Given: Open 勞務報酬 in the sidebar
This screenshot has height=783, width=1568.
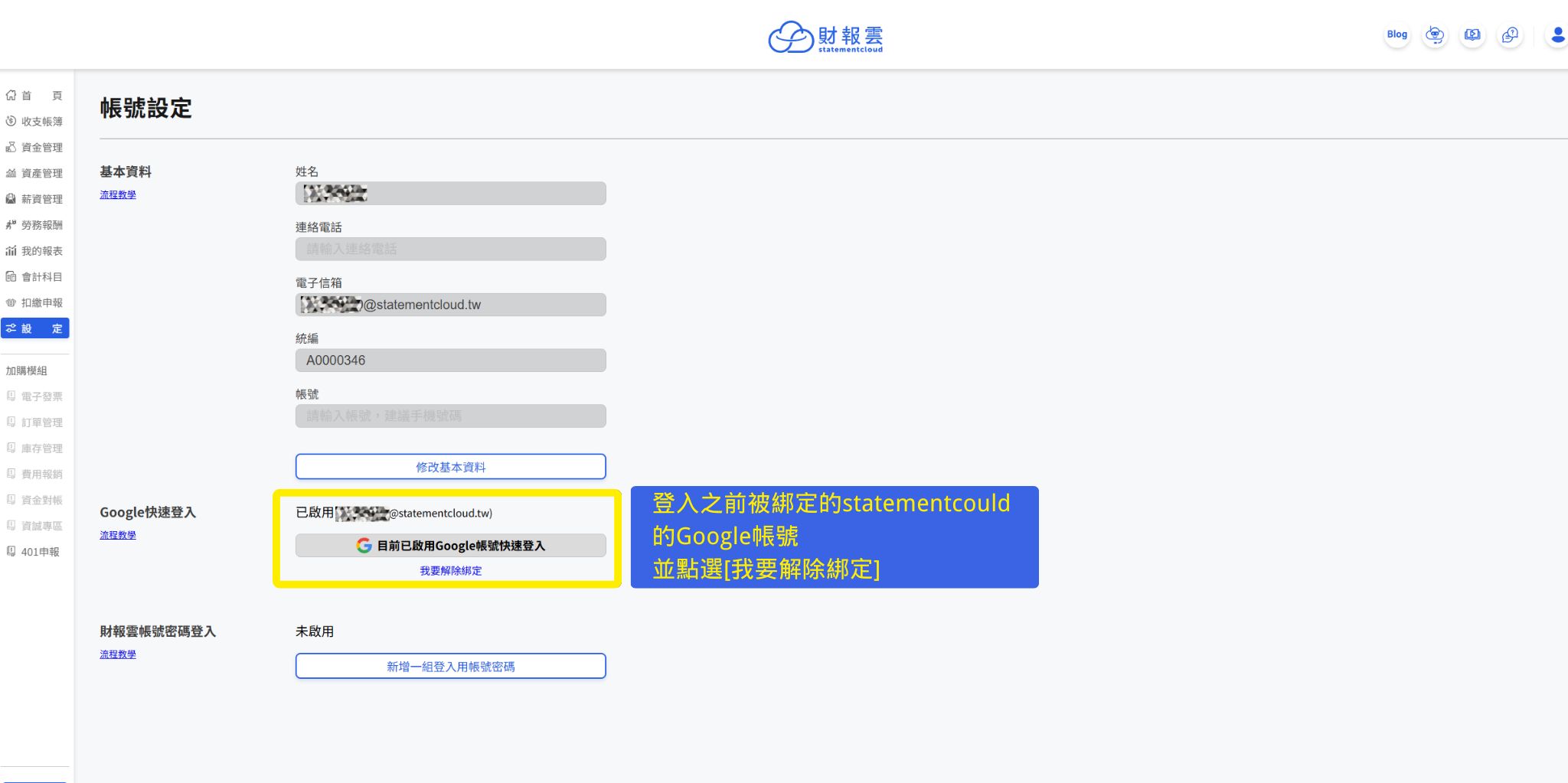Looking at the screenshot, I should (34, 225).
